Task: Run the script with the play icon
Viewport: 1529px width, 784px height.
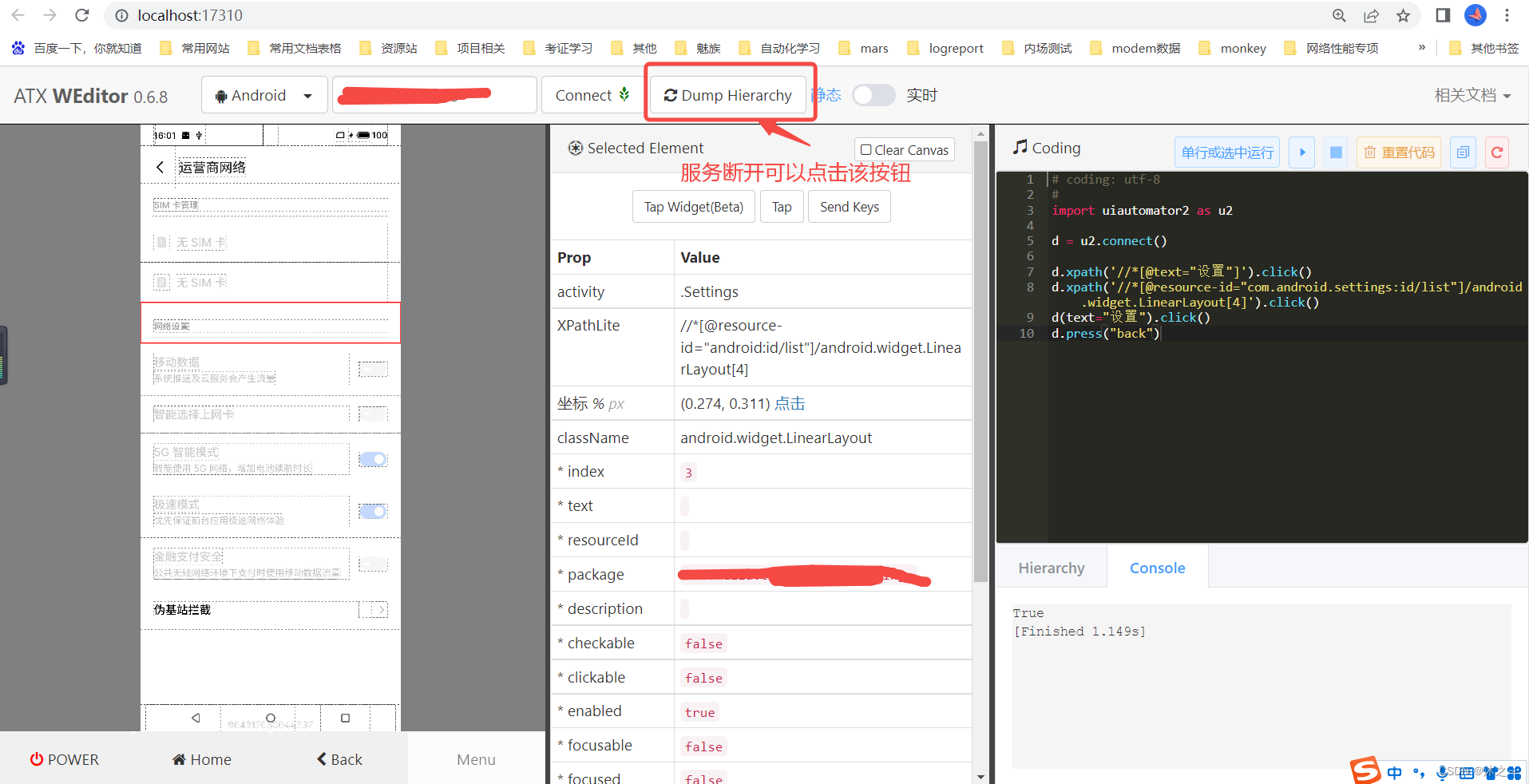Action: pos(1301,152)
